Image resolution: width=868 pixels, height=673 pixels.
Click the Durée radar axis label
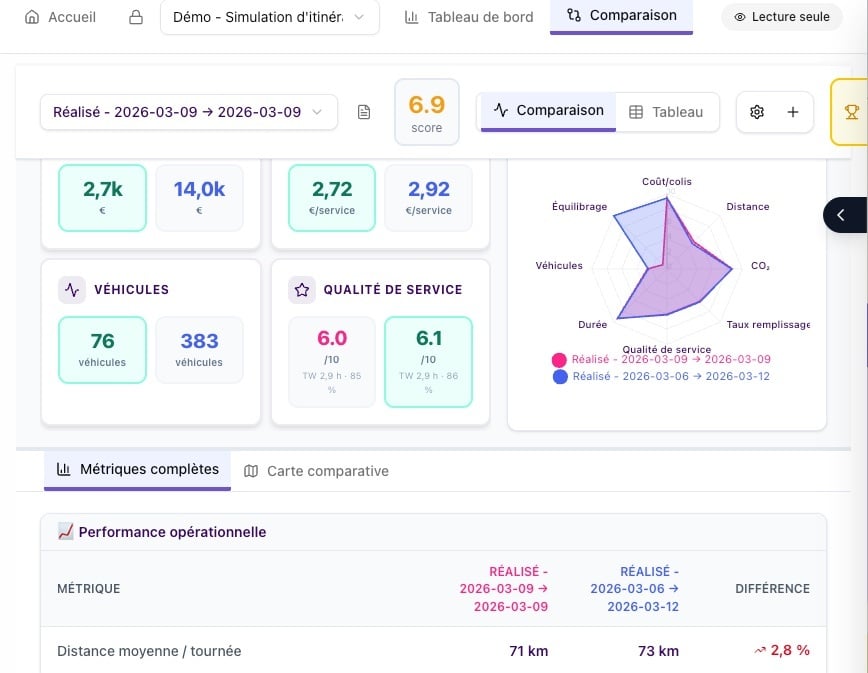(592, 324)
